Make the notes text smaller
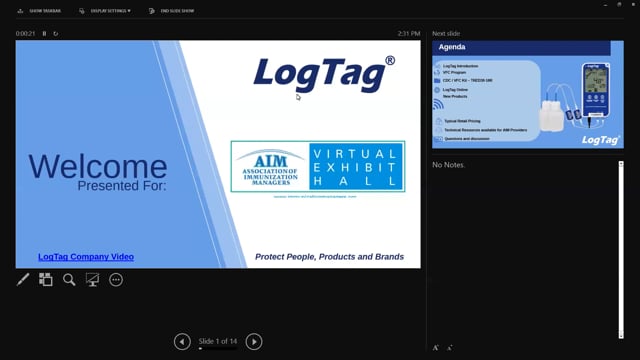Viewport: 640px width, 360px height. (x=449, y=348)
